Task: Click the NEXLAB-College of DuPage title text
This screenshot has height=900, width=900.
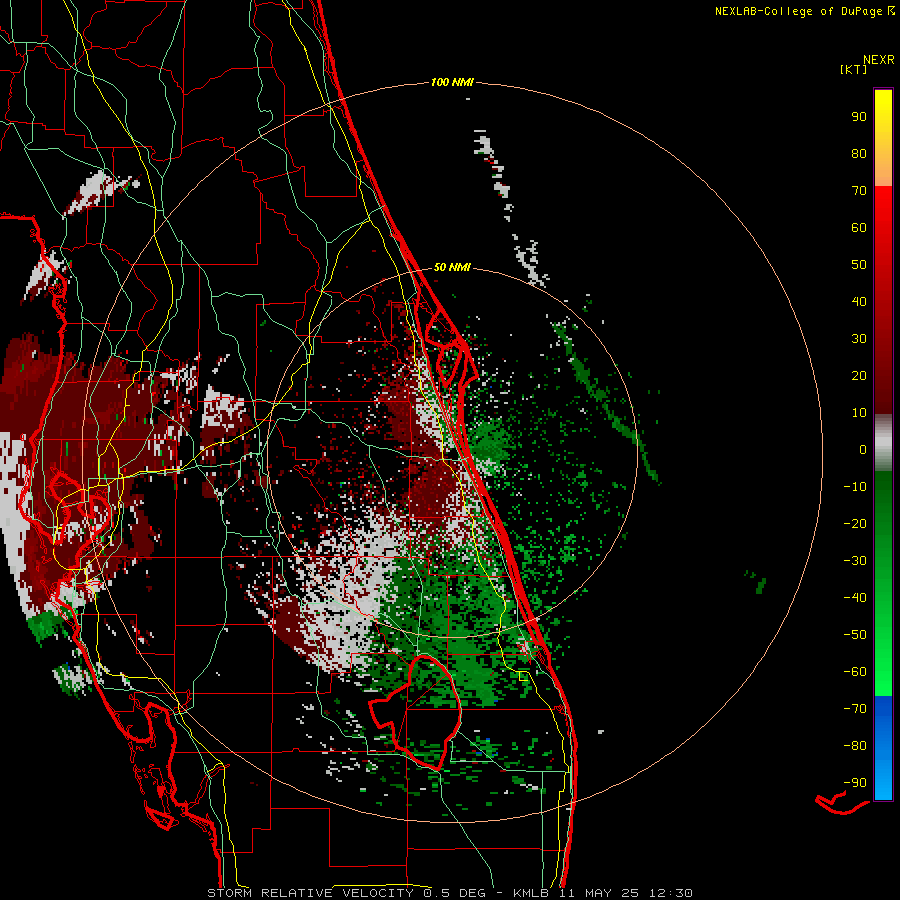Action: 798,11
